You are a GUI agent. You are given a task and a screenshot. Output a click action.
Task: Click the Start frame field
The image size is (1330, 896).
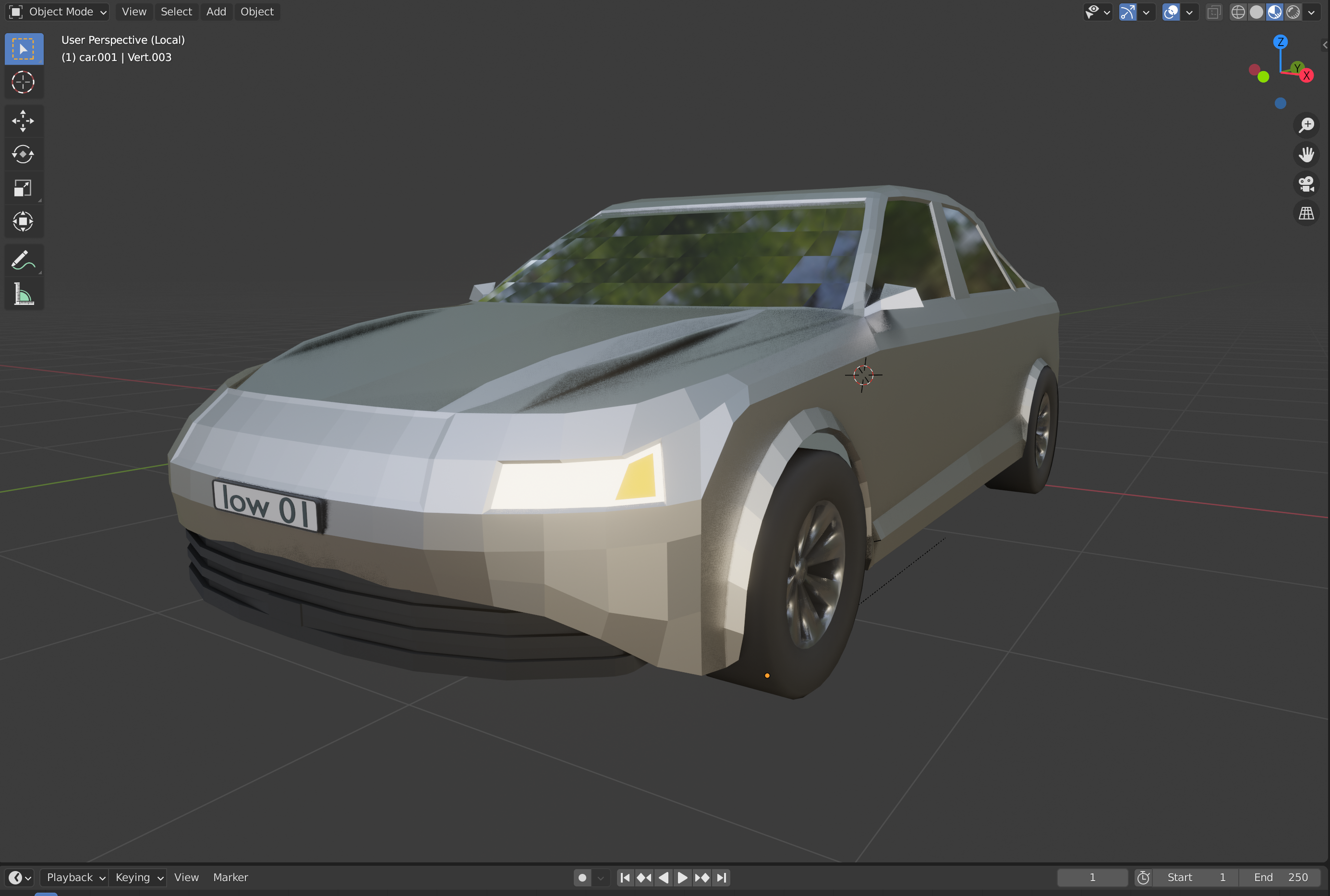click(x=1196, y=877)
